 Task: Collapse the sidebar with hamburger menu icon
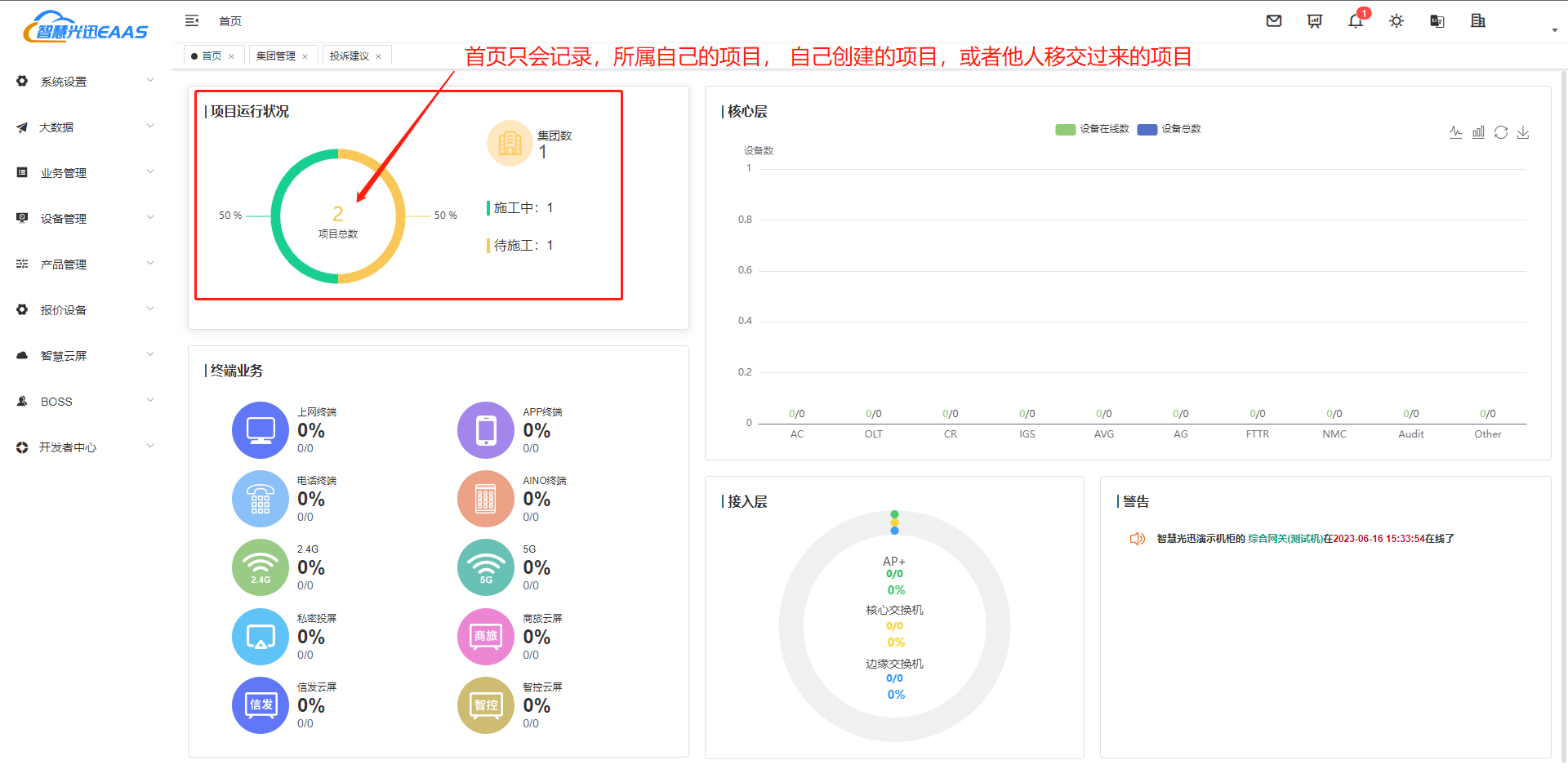pyautogui.click(x=192, y=20)
